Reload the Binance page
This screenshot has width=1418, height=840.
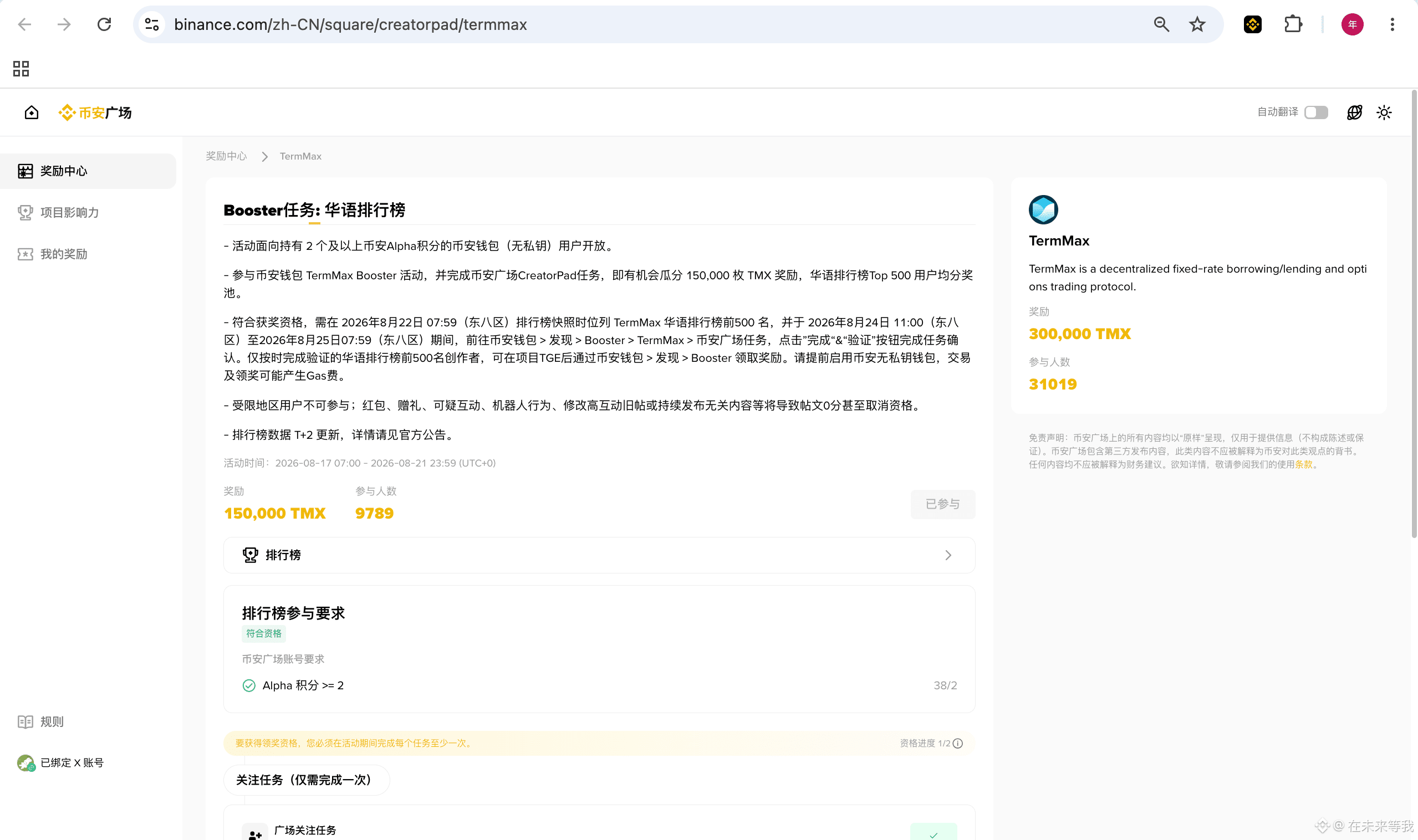point(104,24)
